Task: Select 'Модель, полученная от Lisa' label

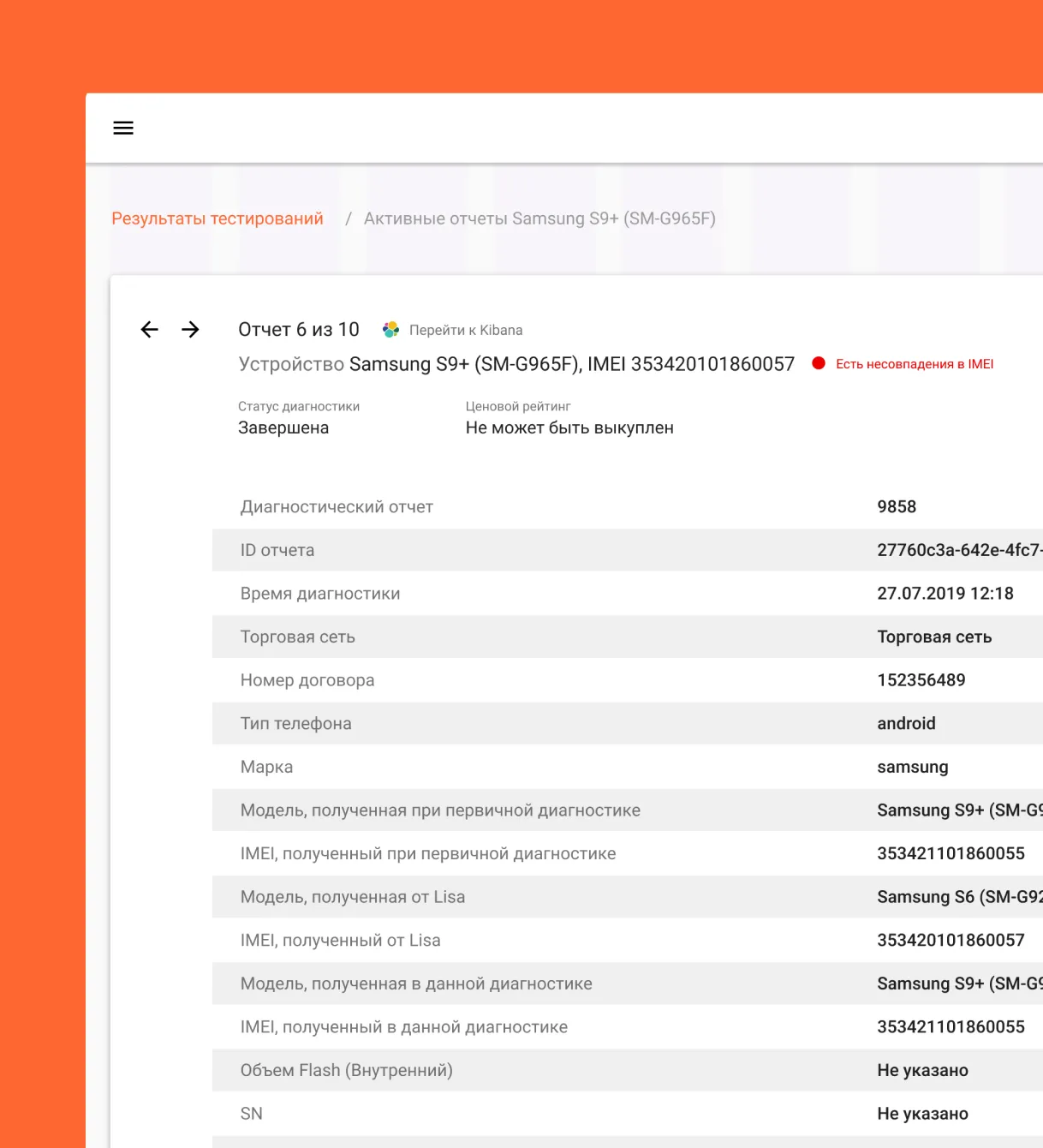Action: click(353, 897)
